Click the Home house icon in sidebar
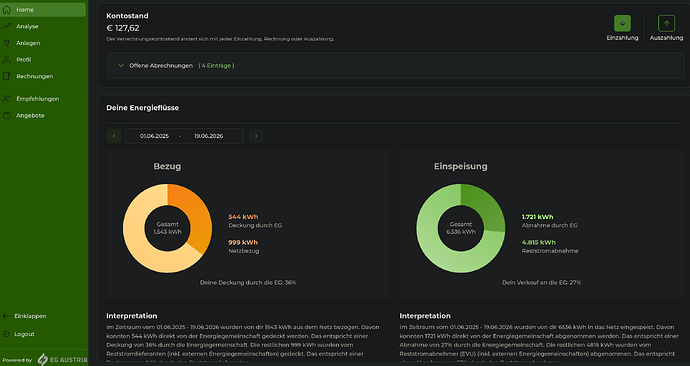 7,10
